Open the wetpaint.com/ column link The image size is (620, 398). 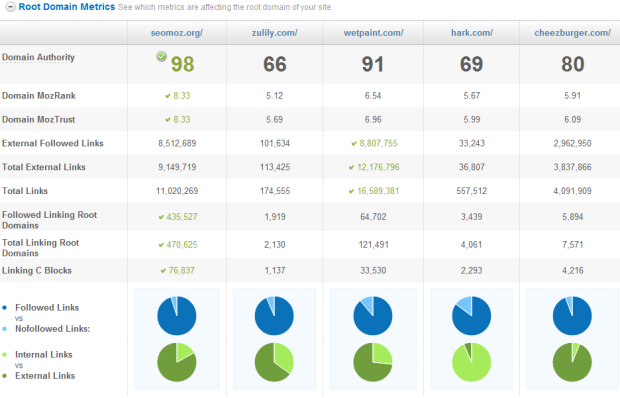pos(373,33)
